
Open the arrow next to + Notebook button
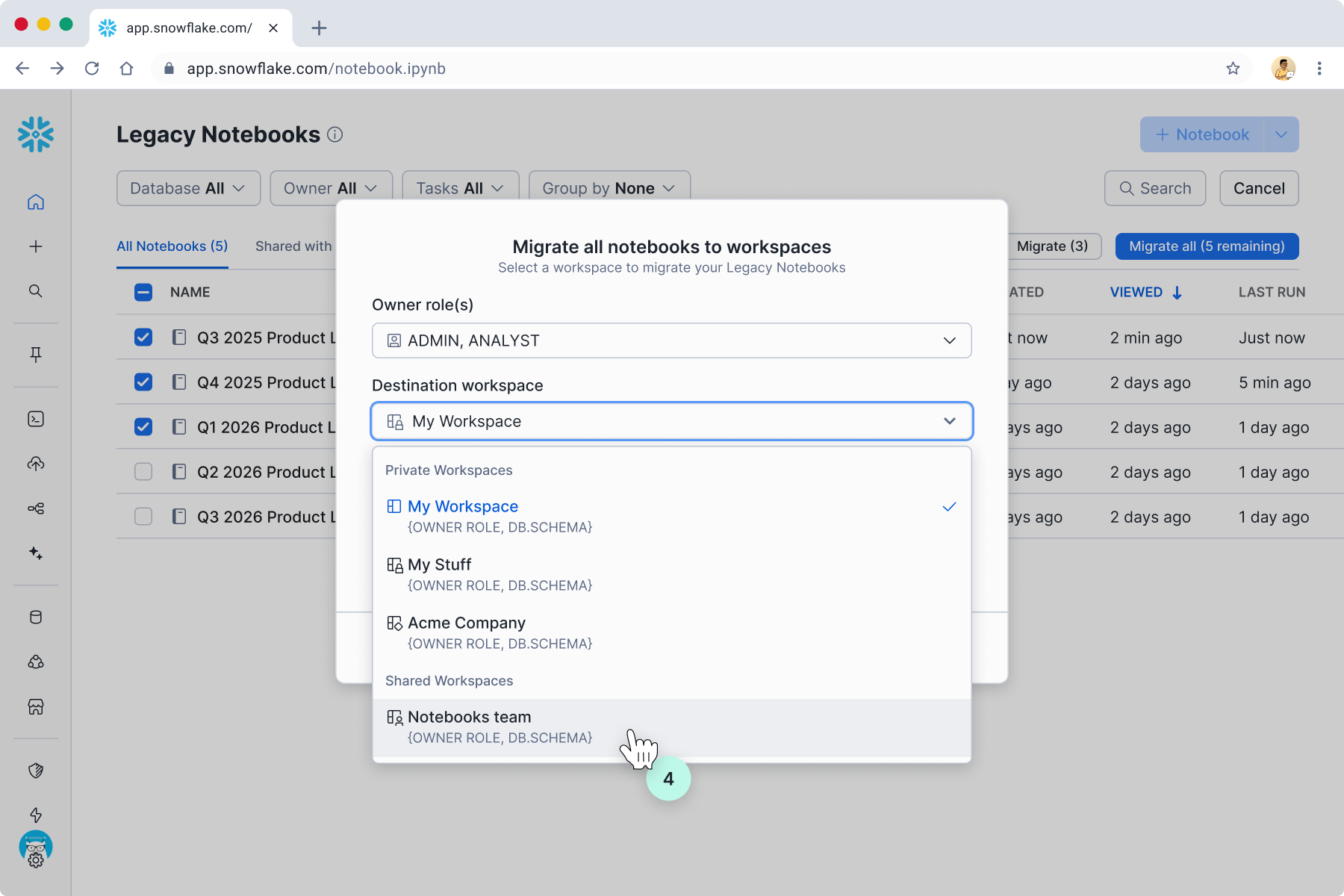(x=1281, y=134)
